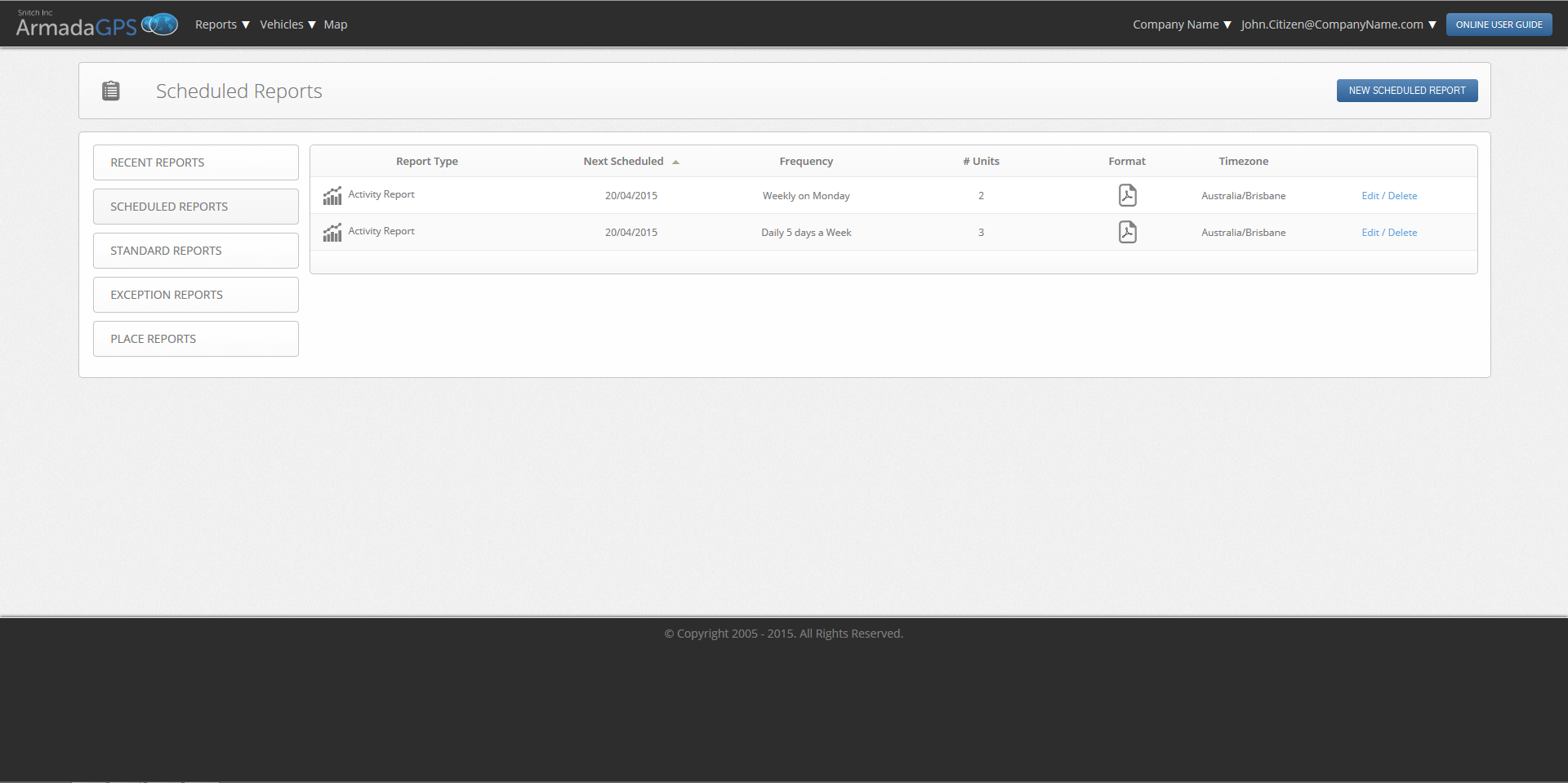Edit the Weekly on Monday report

pos(1370,196)
